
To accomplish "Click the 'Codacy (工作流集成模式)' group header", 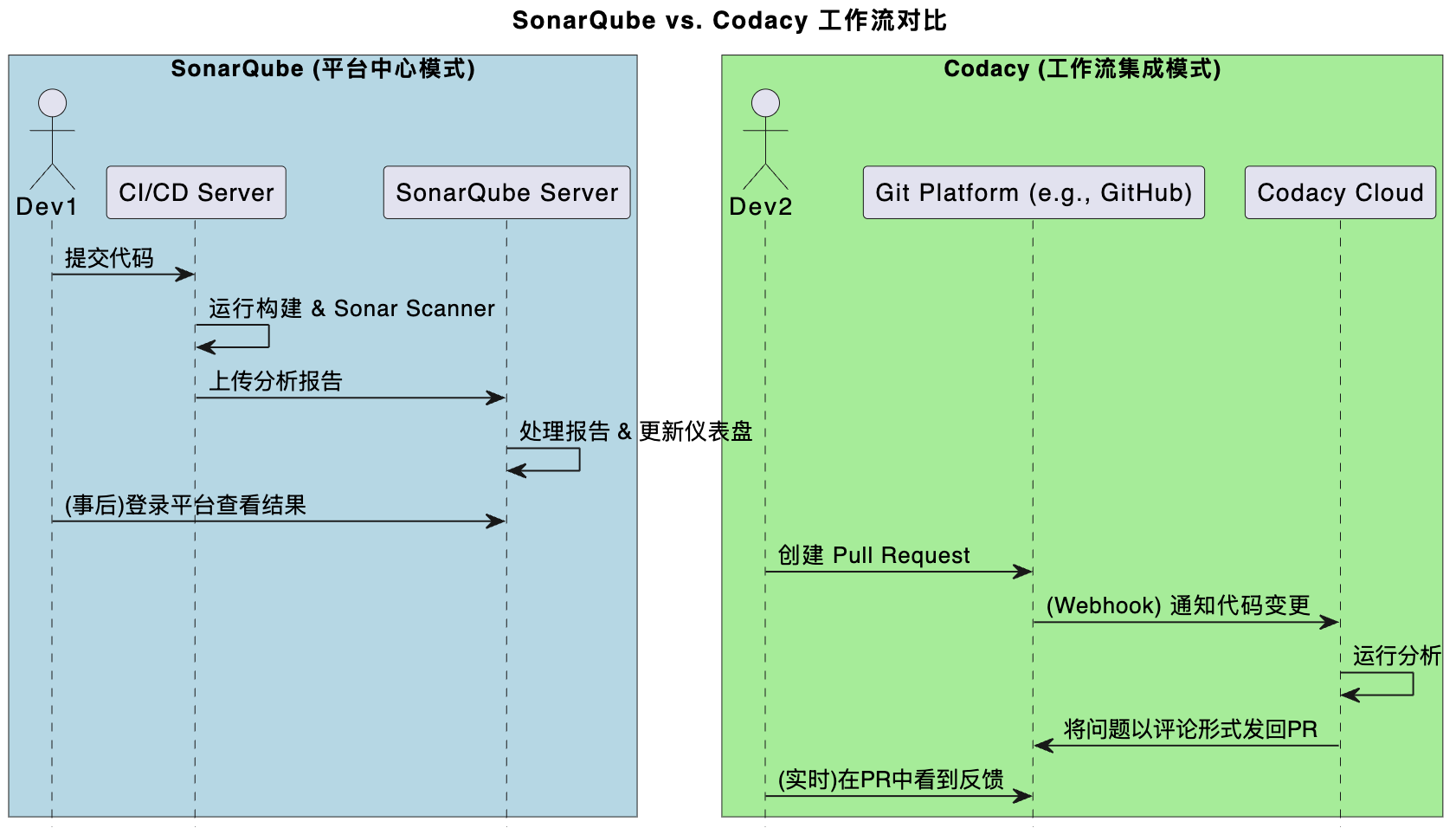I will tap(1082, 68).
